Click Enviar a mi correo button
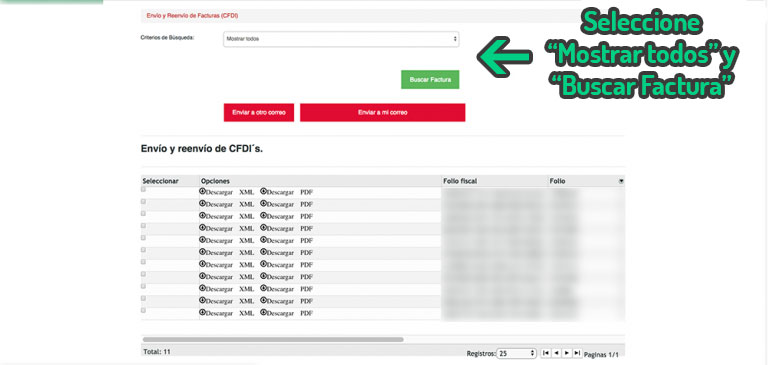The image size is (768, 365). click(x=383, y=112)
